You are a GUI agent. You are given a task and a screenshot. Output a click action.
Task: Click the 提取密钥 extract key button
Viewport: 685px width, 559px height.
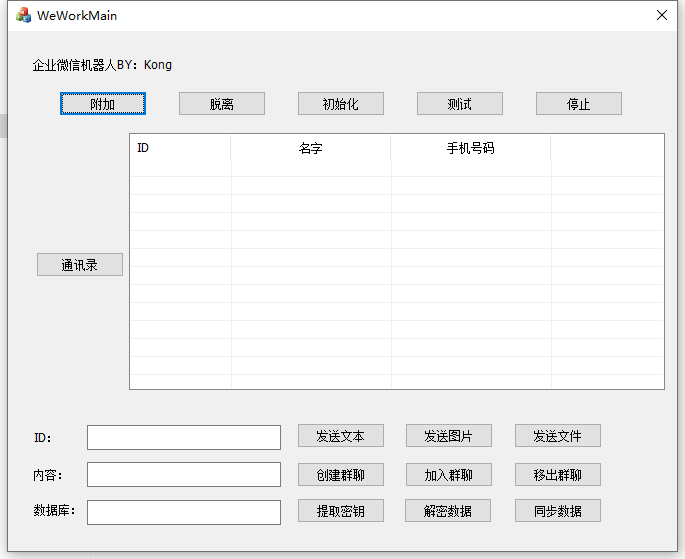pos(341,511)
